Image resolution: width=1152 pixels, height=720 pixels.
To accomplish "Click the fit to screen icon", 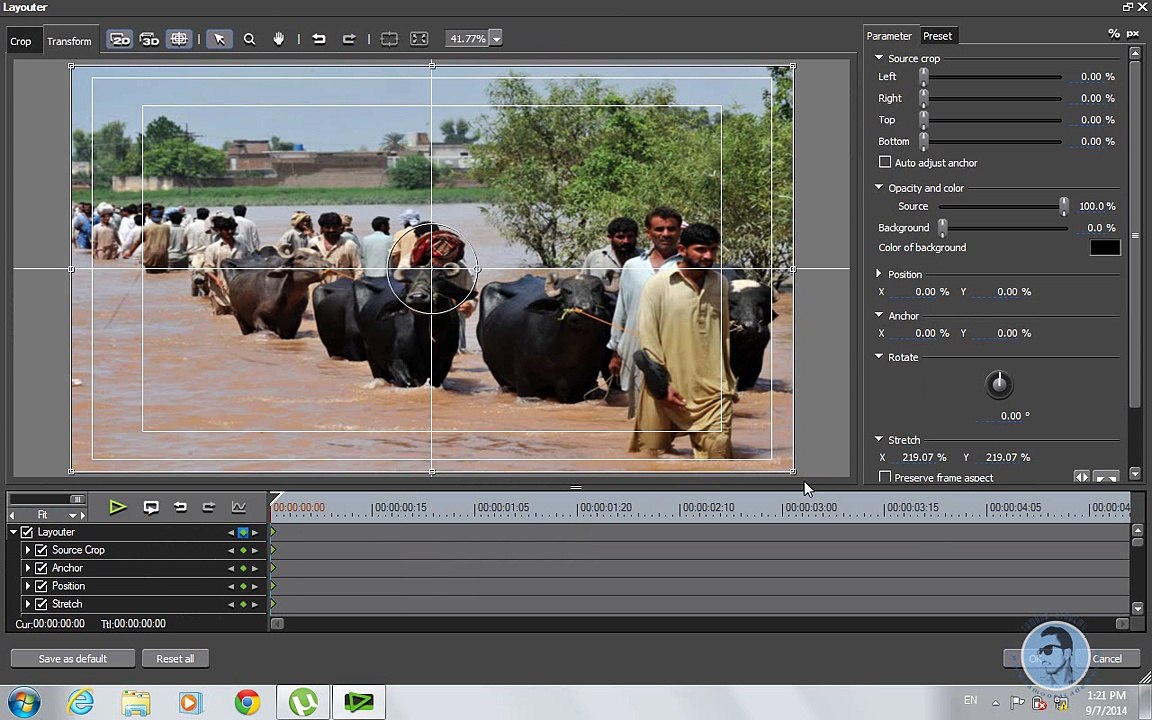I will point(419,39).
